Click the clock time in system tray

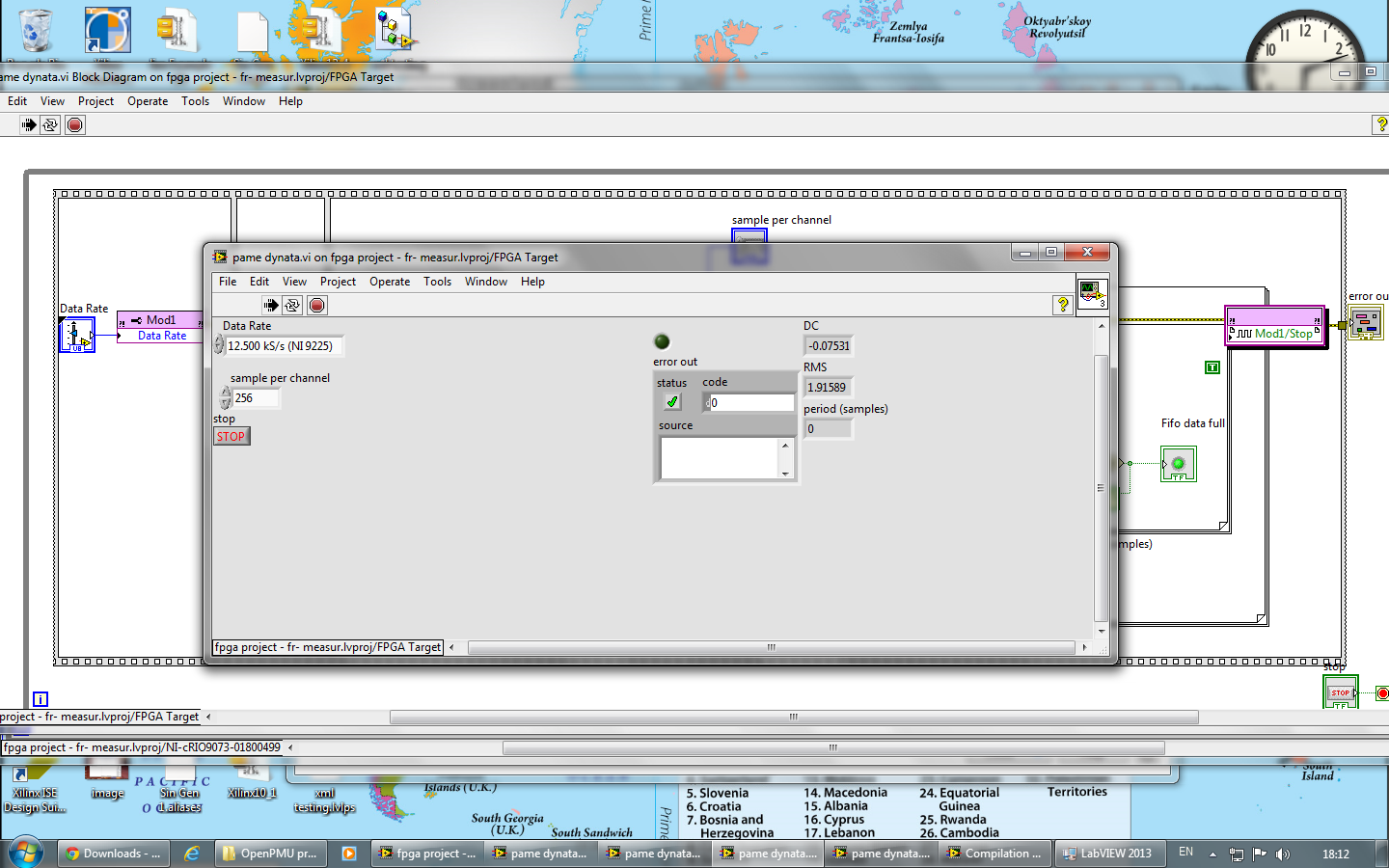(x=1336, y=854)
